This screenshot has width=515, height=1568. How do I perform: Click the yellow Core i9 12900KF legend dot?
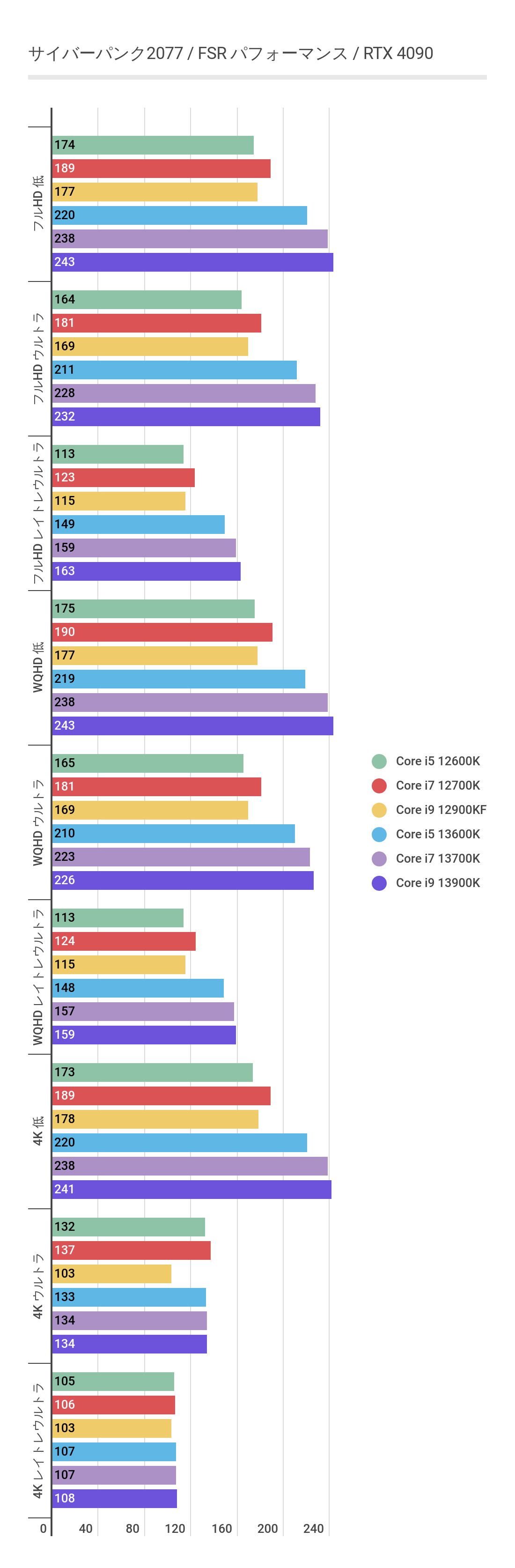[x=379, y=810]
